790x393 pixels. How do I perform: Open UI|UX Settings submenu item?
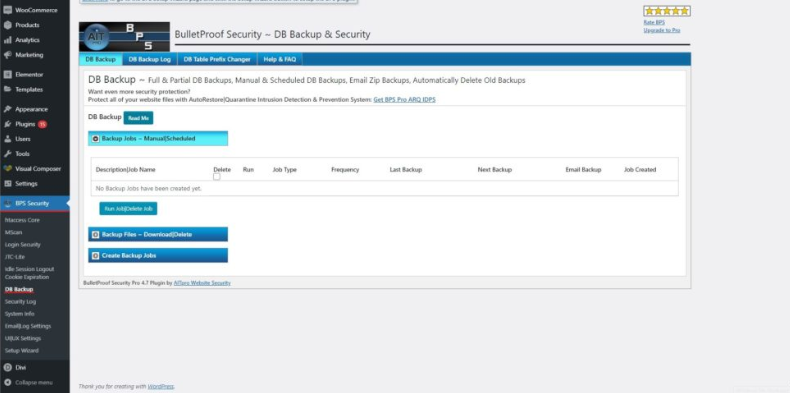[x=23, y=338]
